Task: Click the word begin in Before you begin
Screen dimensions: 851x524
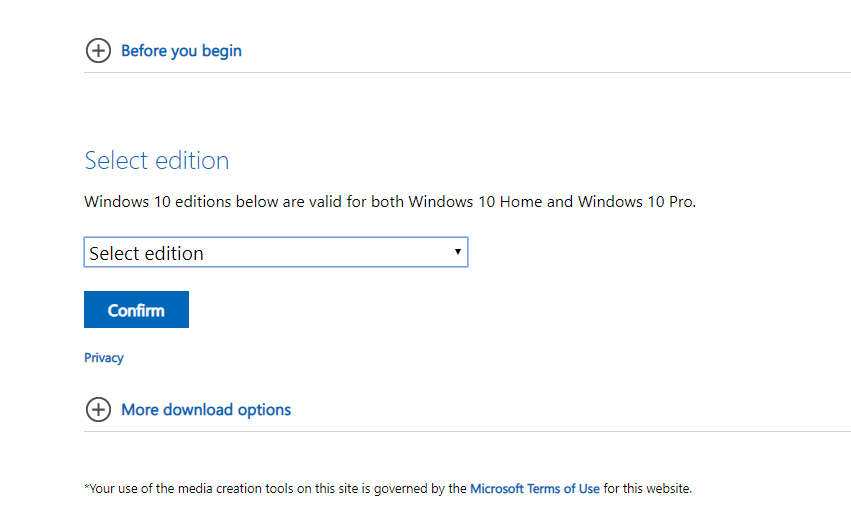Action: pos(221,51)
